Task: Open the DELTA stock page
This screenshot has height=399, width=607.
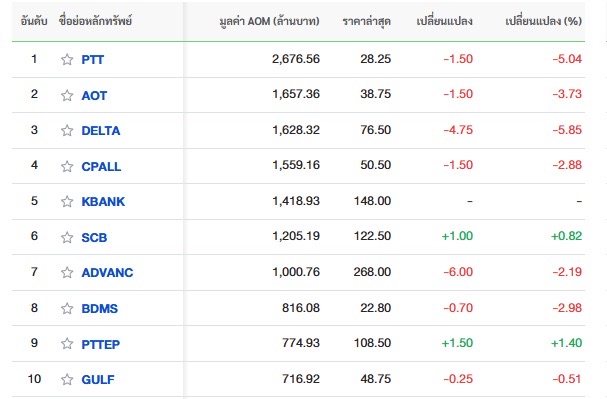Action: click(101, 131)
